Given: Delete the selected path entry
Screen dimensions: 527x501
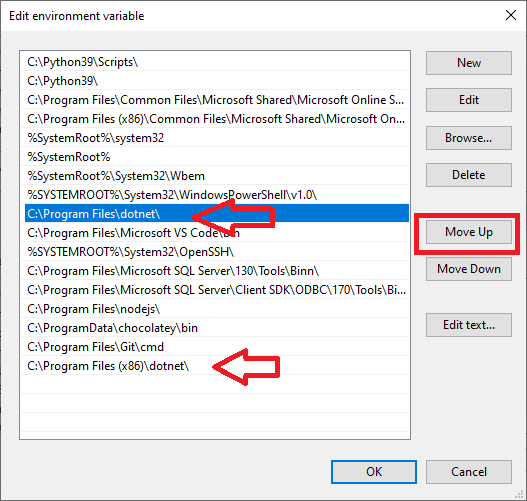Looking at the screenshot, I should coord(469,175).
